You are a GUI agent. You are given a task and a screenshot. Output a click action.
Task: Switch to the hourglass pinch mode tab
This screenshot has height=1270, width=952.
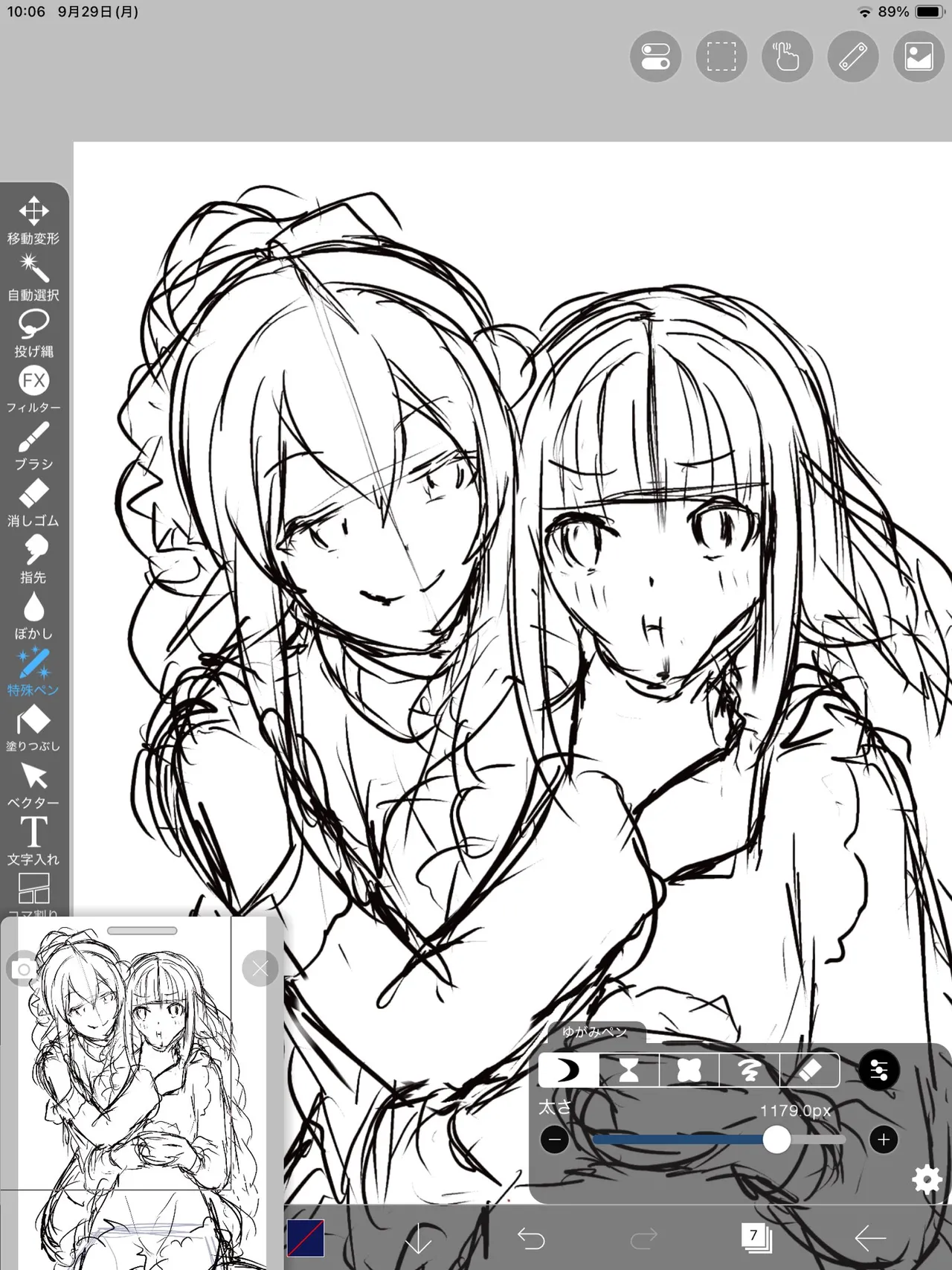[629, 1070]
